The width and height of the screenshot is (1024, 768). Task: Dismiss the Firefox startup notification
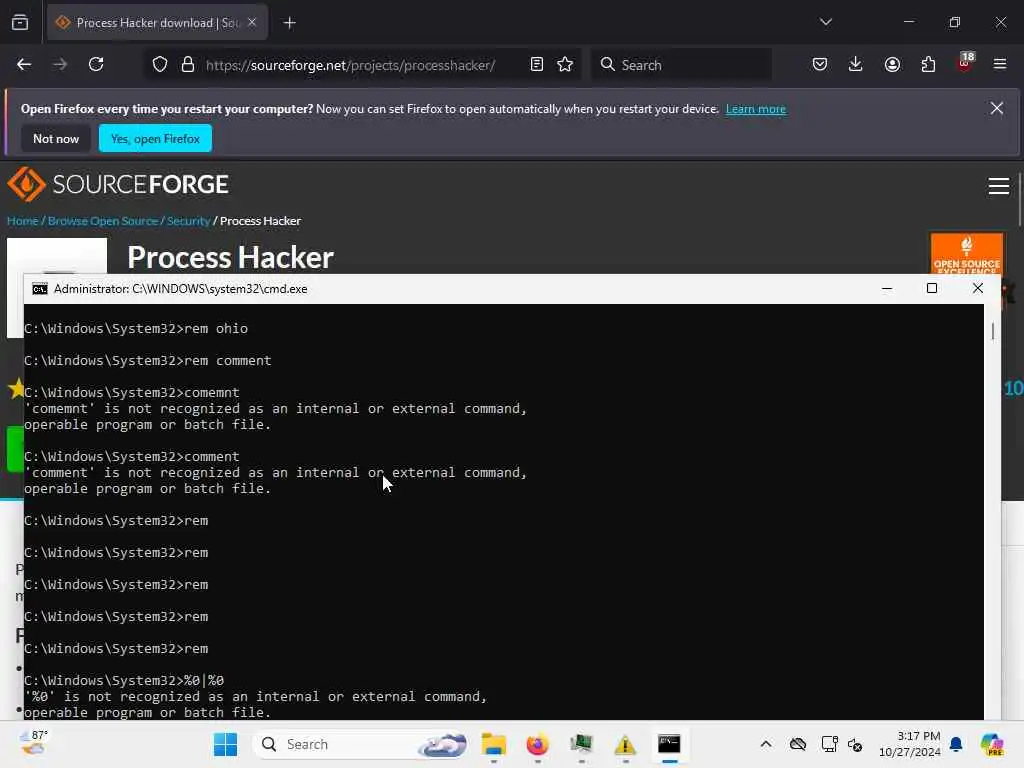[997, 108]
